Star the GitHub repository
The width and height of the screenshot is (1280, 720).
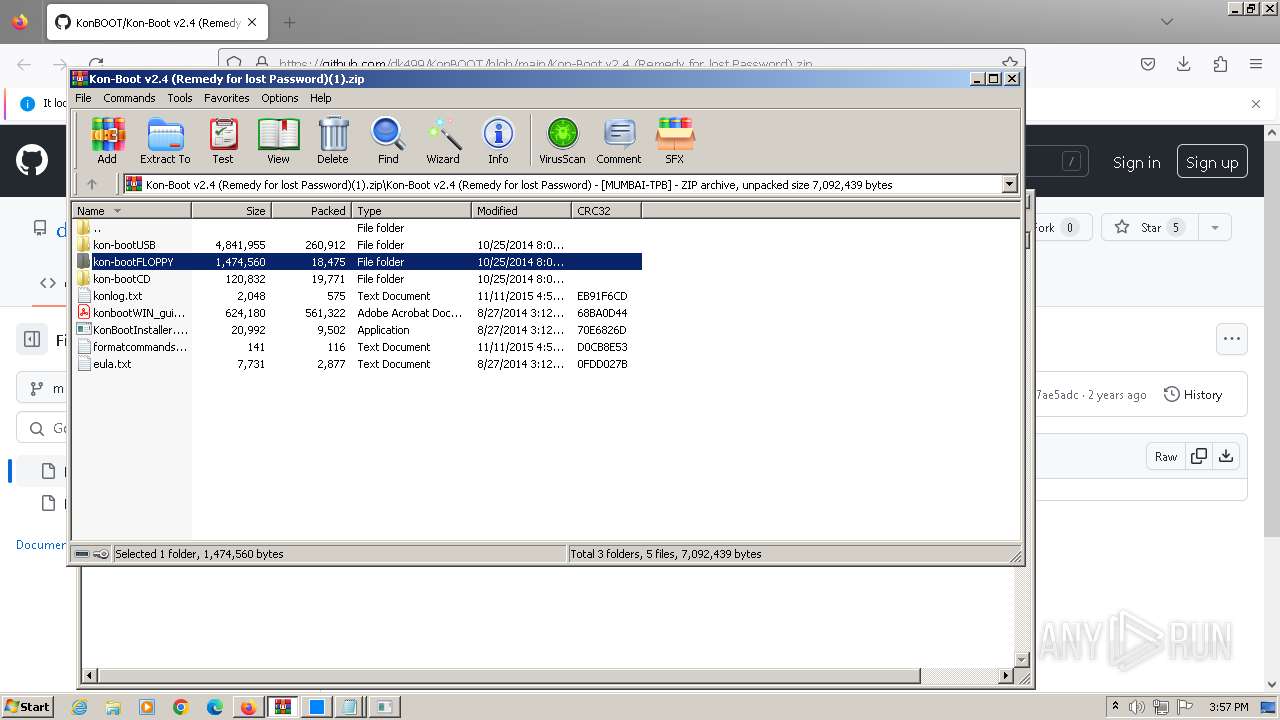(1148, 227)
